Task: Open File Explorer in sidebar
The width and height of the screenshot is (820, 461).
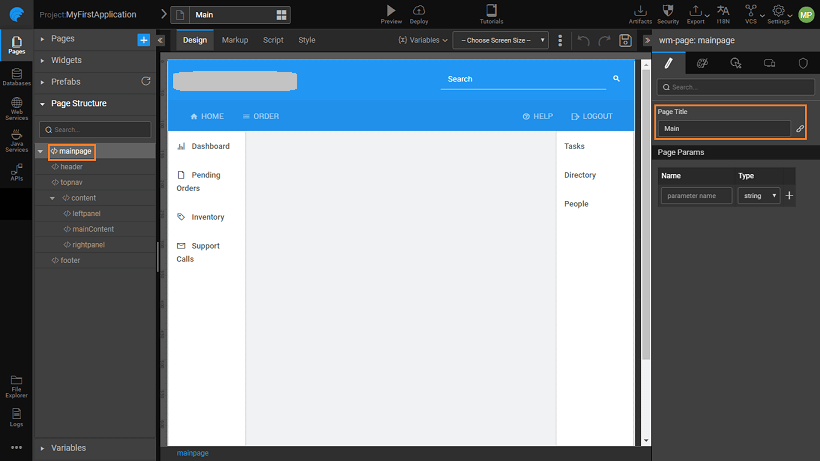Action: [16, 384]
